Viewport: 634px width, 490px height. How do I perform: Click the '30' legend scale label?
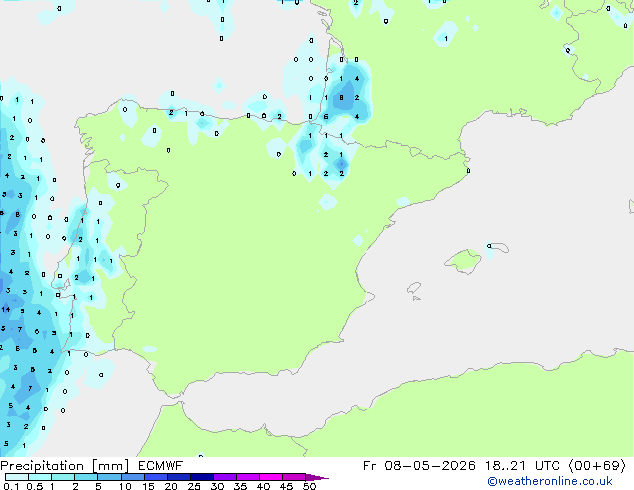(x=217, y=486)
